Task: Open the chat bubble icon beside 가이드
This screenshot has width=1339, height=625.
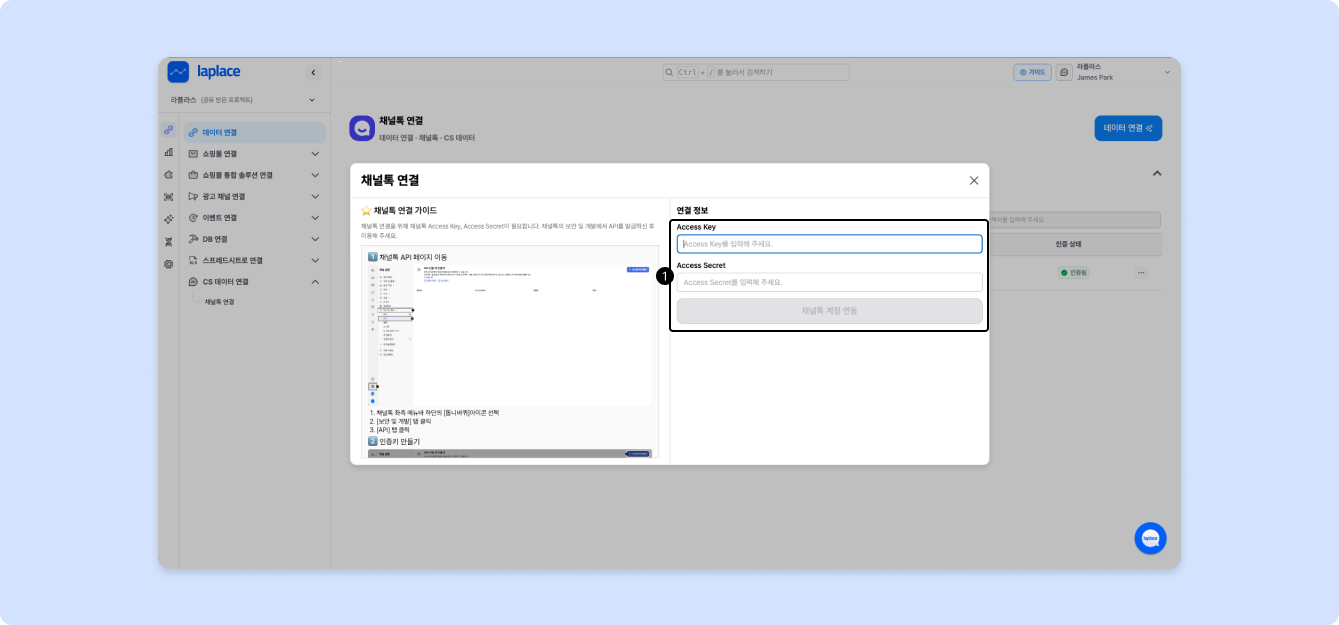Action: click(x=1064, y=72)
